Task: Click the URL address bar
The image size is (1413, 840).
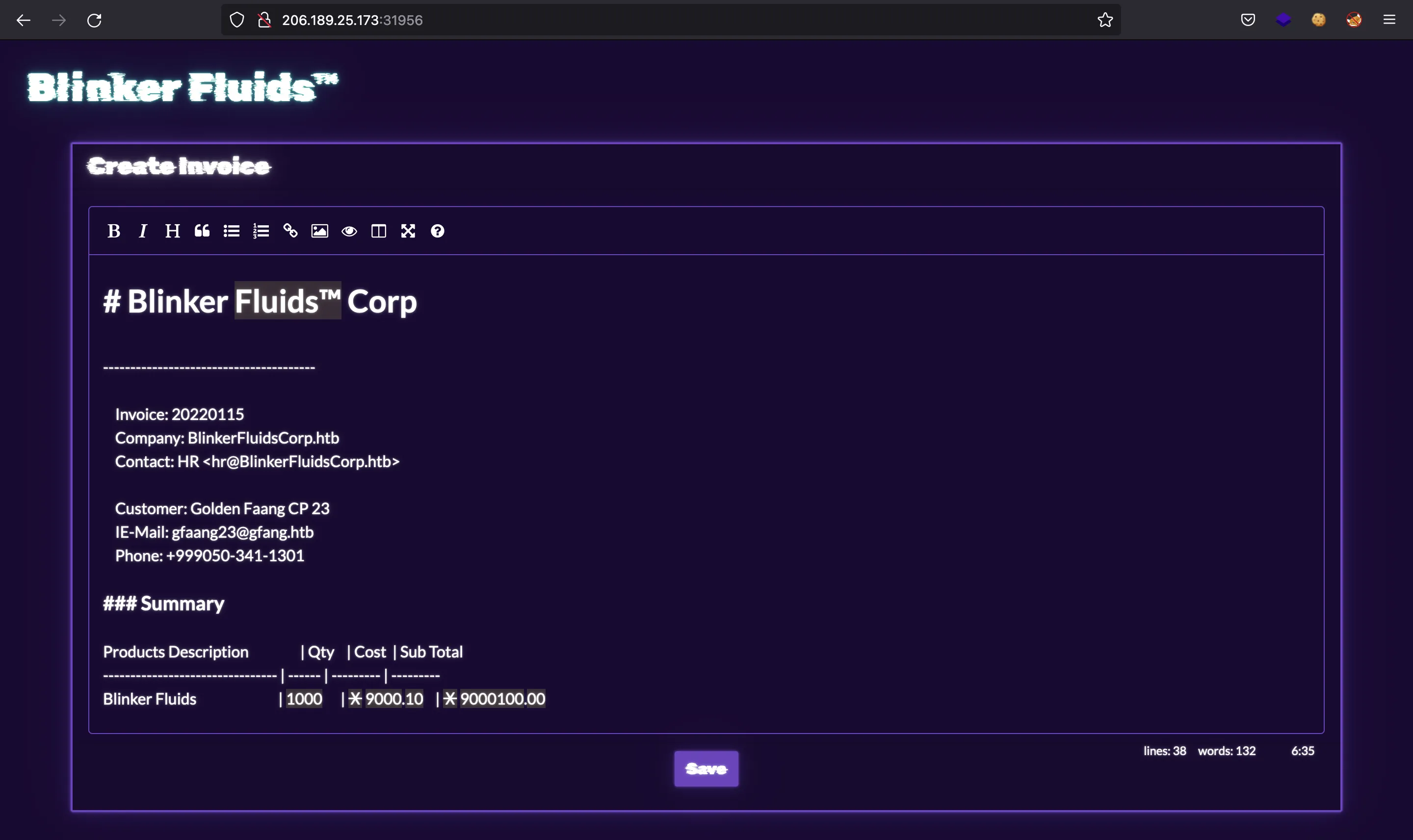Action: tap(671, 21)
